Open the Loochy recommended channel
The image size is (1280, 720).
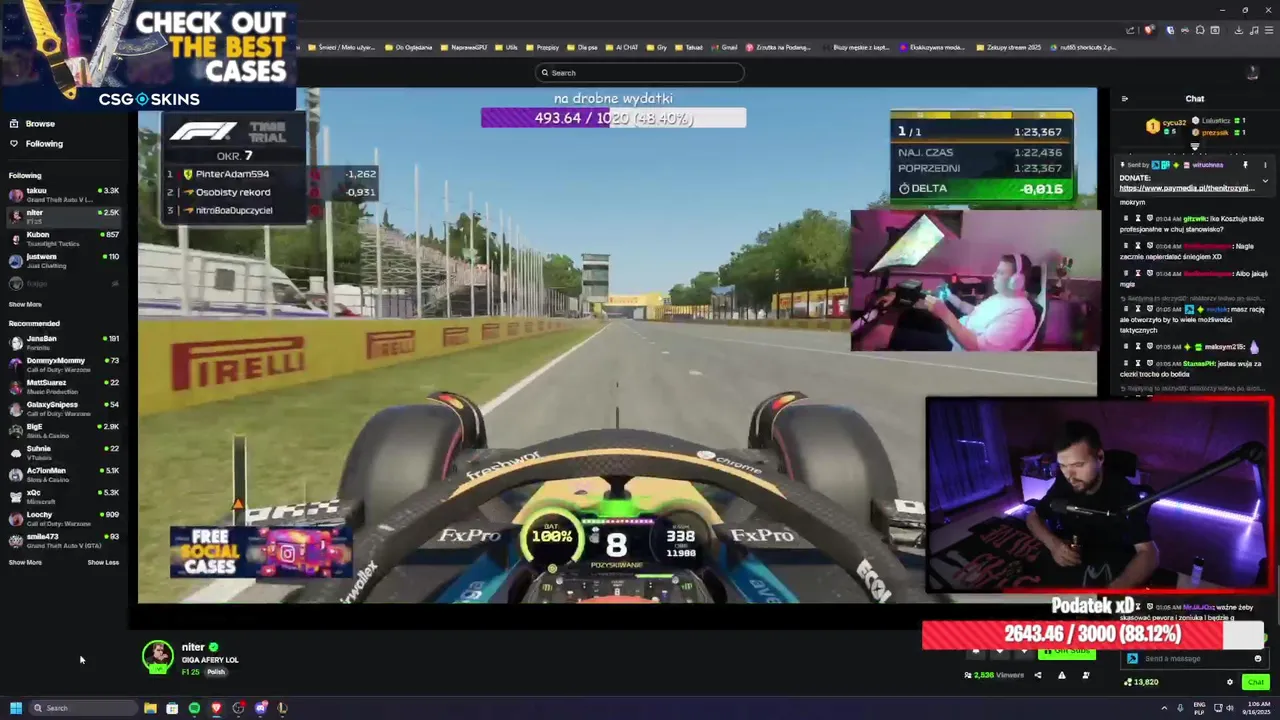click(x=63, y=518)
